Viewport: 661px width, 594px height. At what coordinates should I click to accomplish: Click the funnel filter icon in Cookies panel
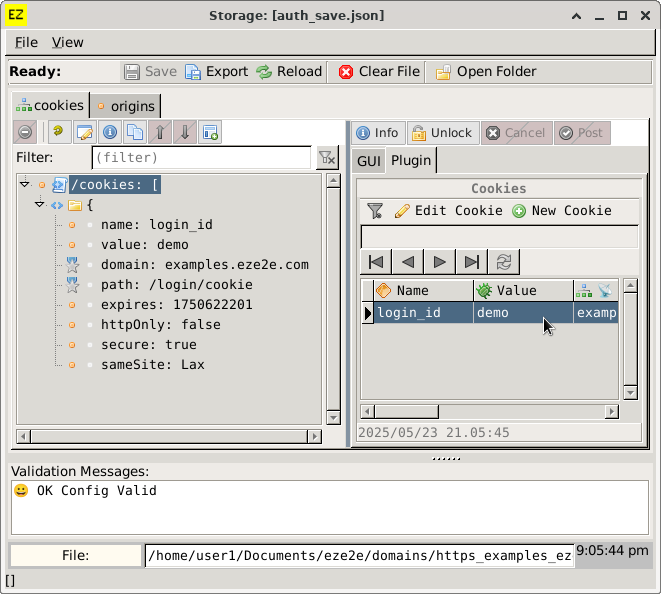tap(375, 210)
